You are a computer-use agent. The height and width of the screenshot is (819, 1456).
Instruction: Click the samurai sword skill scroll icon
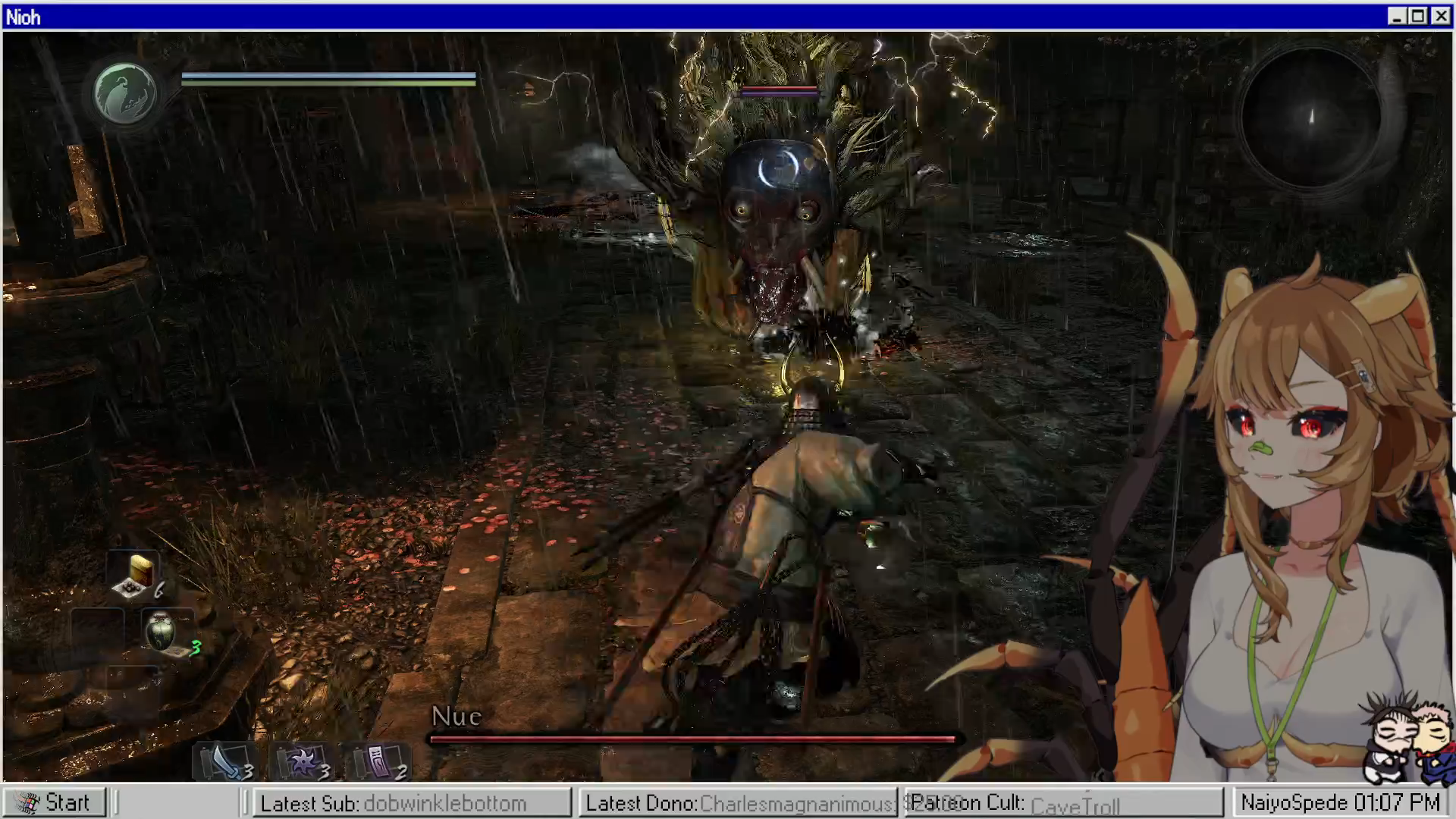point(226,761)
